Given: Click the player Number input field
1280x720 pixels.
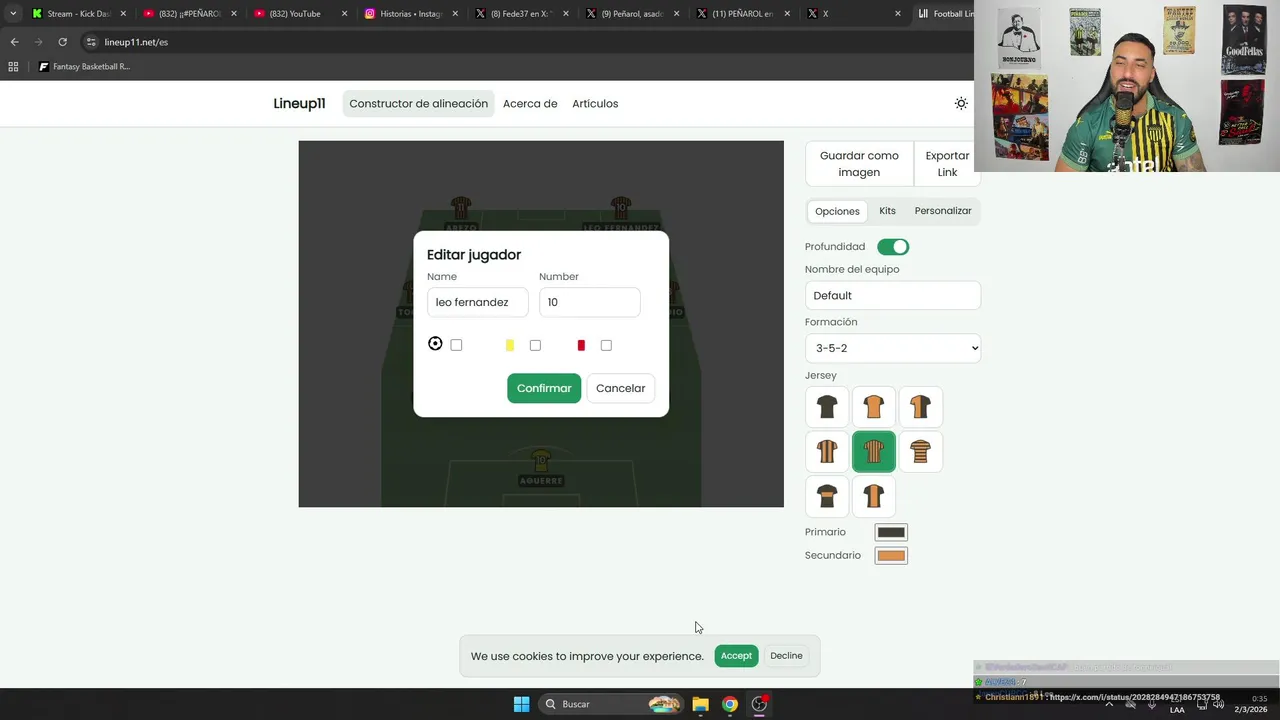Looking at the screenshot, I should [x=589, y=302].
